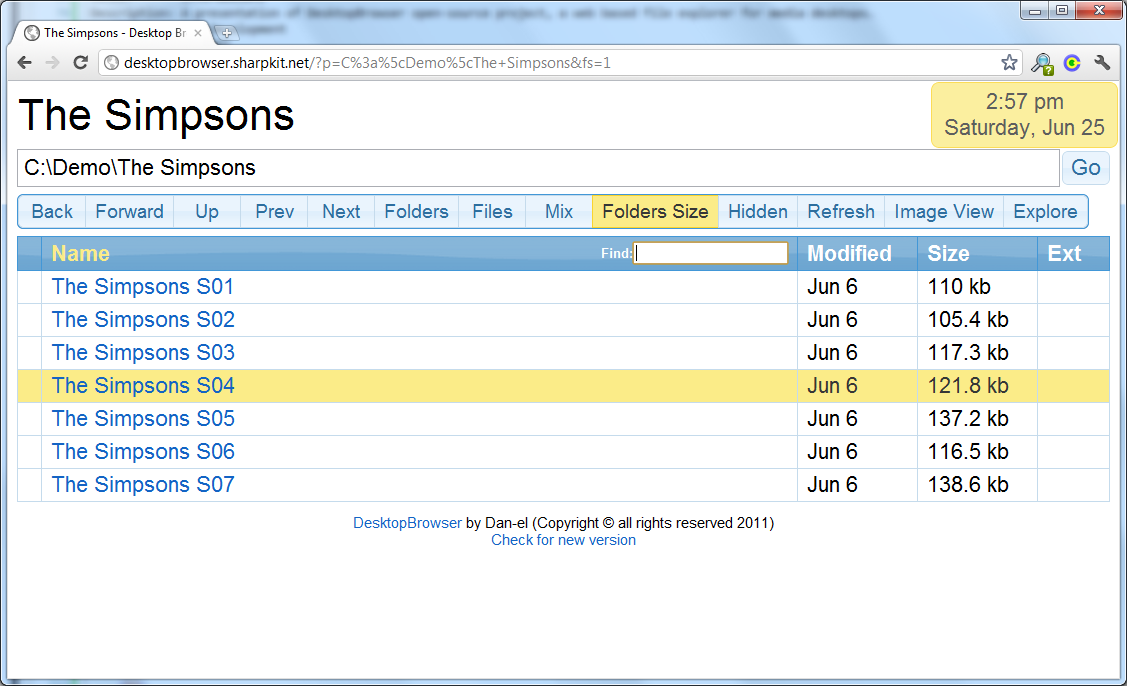Open The Simpsons S05 folder
1127x686 pixels.
click(x=142, y=419)
